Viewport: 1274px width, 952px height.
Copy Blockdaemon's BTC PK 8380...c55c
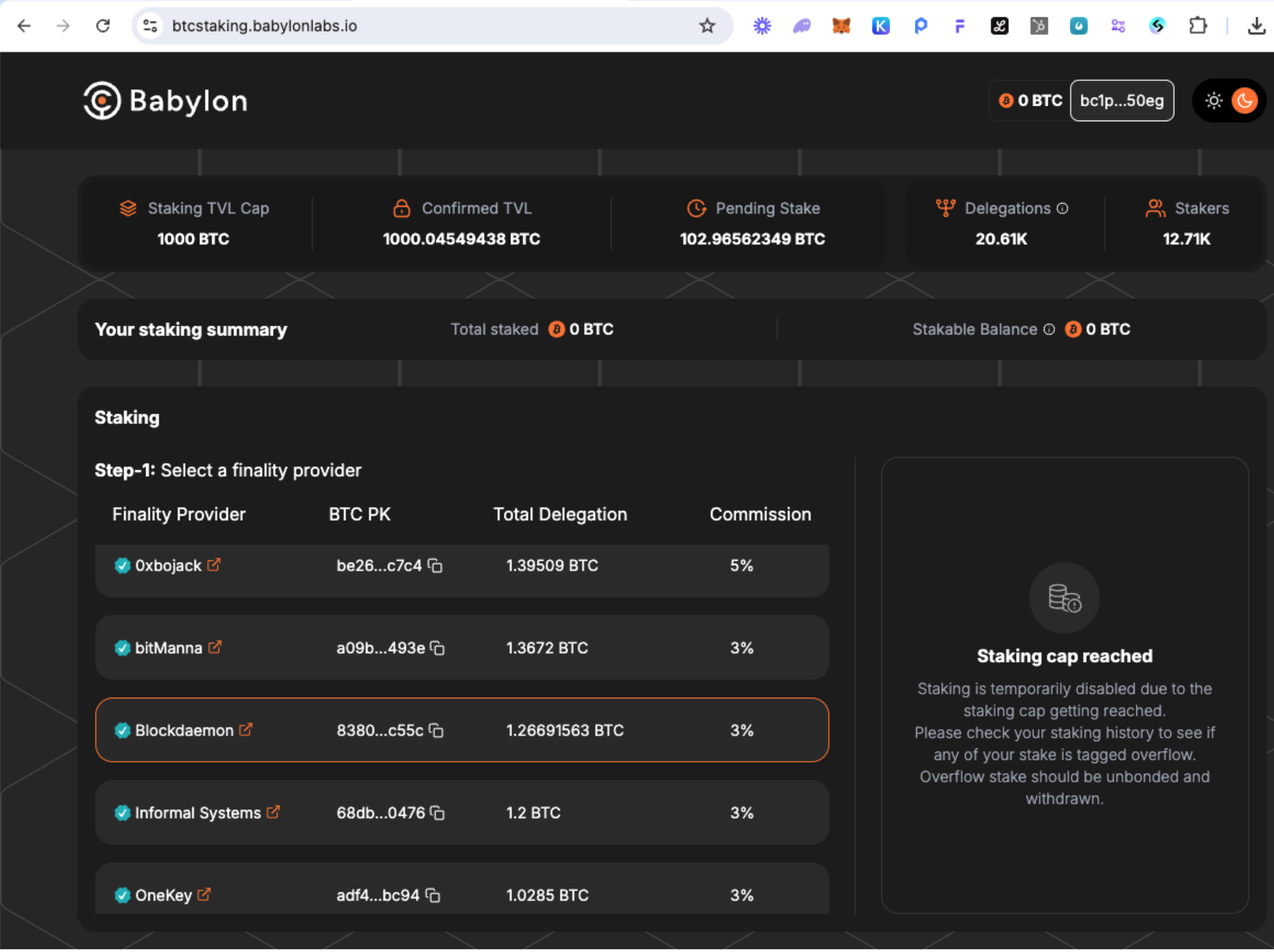[x=437, y=730]
